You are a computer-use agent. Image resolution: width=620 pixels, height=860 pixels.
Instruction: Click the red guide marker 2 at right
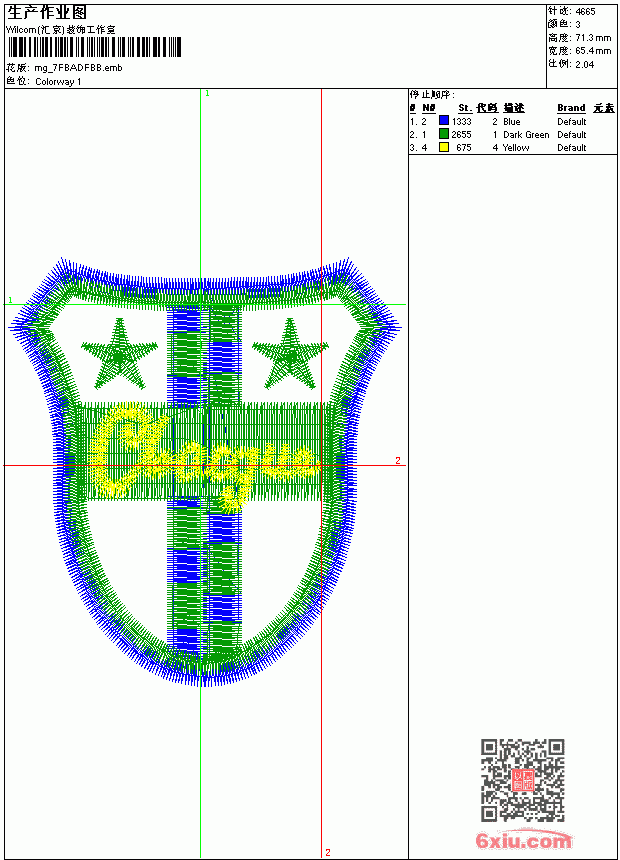coord(398,460)
